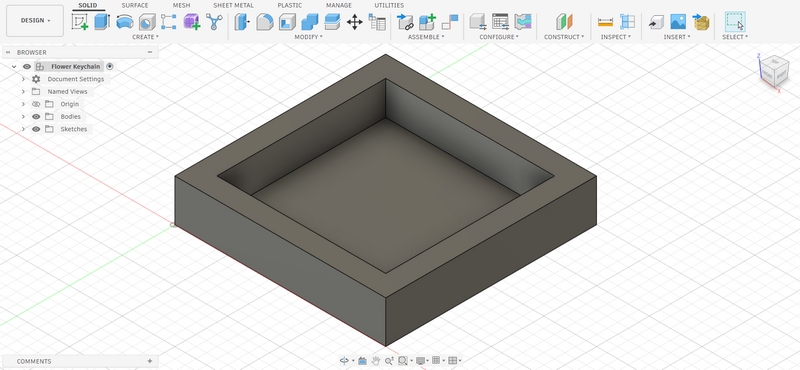This screenshot has height=370, width=800.
Task: Open the Design workspace dropdown
Action: point(35,21)
